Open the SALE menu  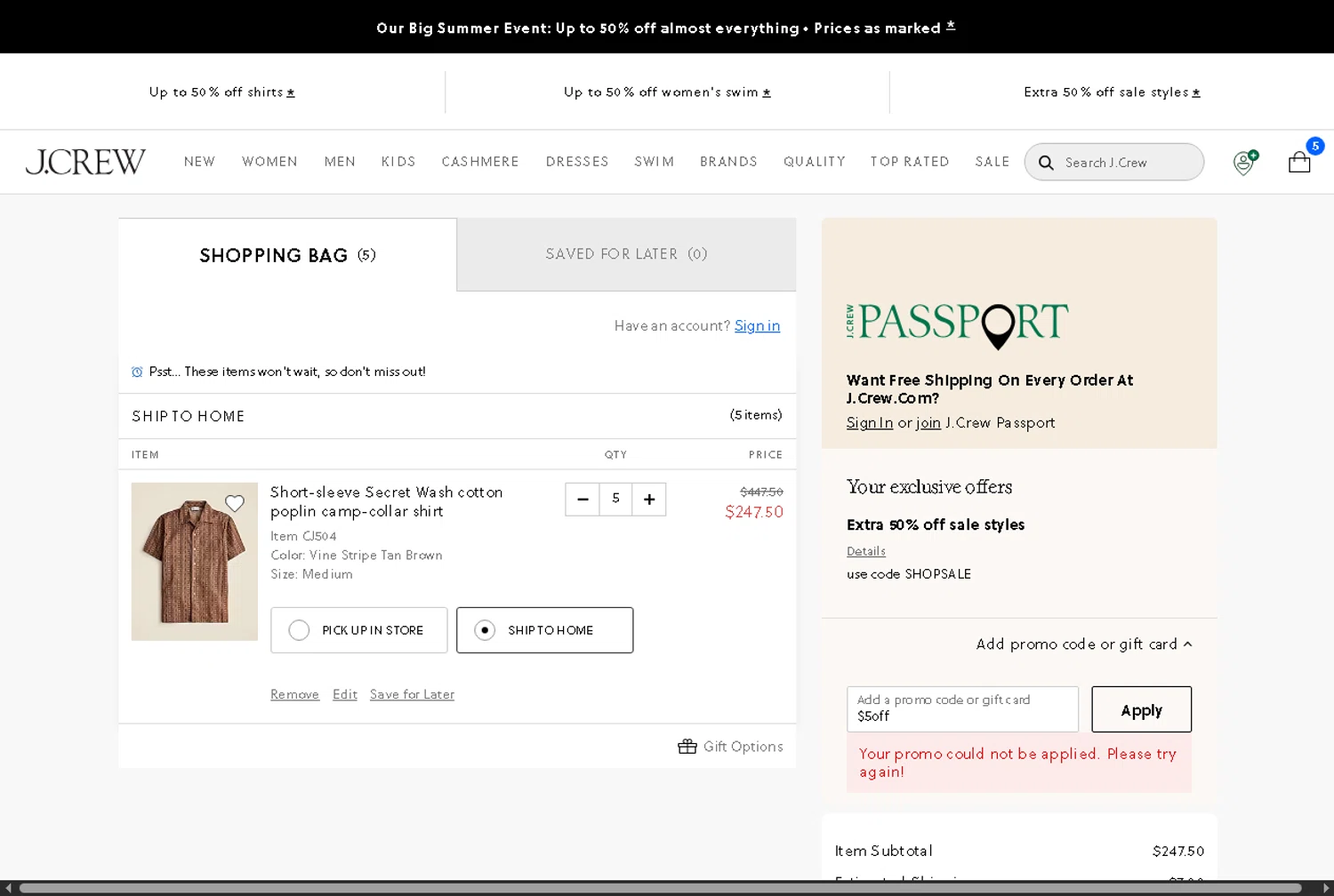[992, 162]
